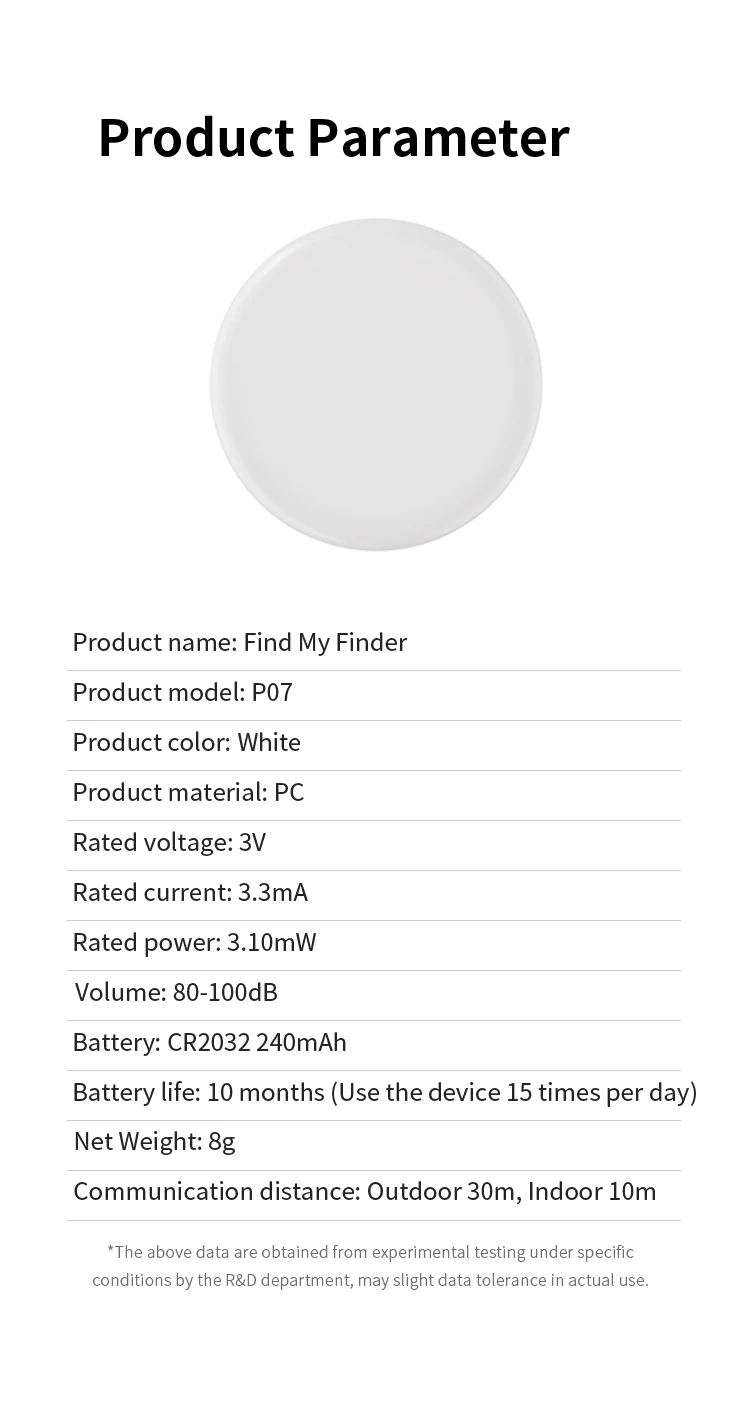Select the Product name: Find My Finder row
750x1424 pixels.
tap(240, 642)
